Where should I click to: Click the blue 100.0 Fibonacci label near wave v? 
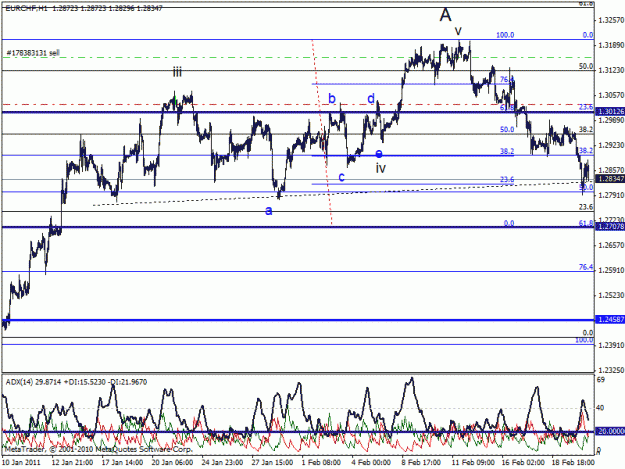(505, 35)
